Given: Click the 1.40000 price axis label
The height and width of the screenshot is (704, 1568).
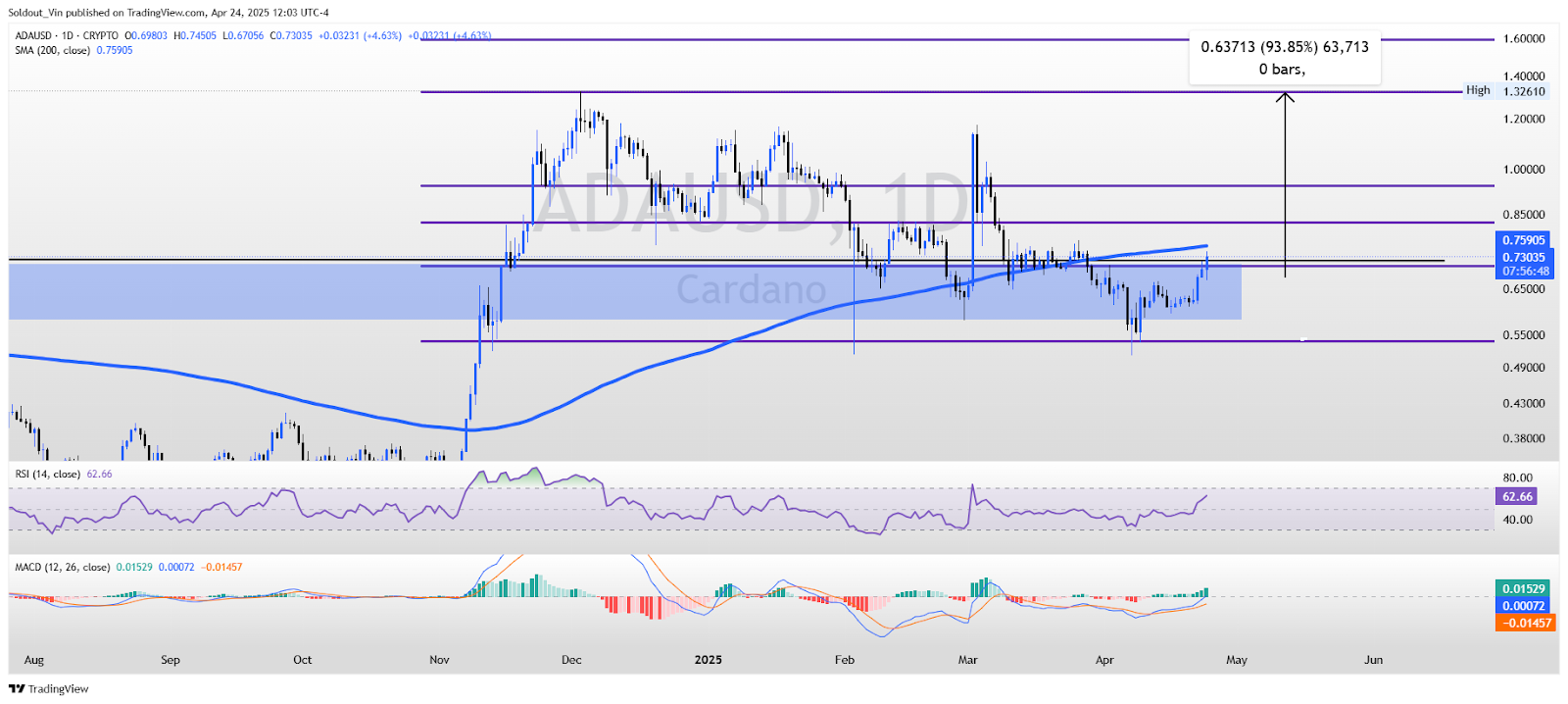Looking at the screenshot, I should pos(1524,75).
